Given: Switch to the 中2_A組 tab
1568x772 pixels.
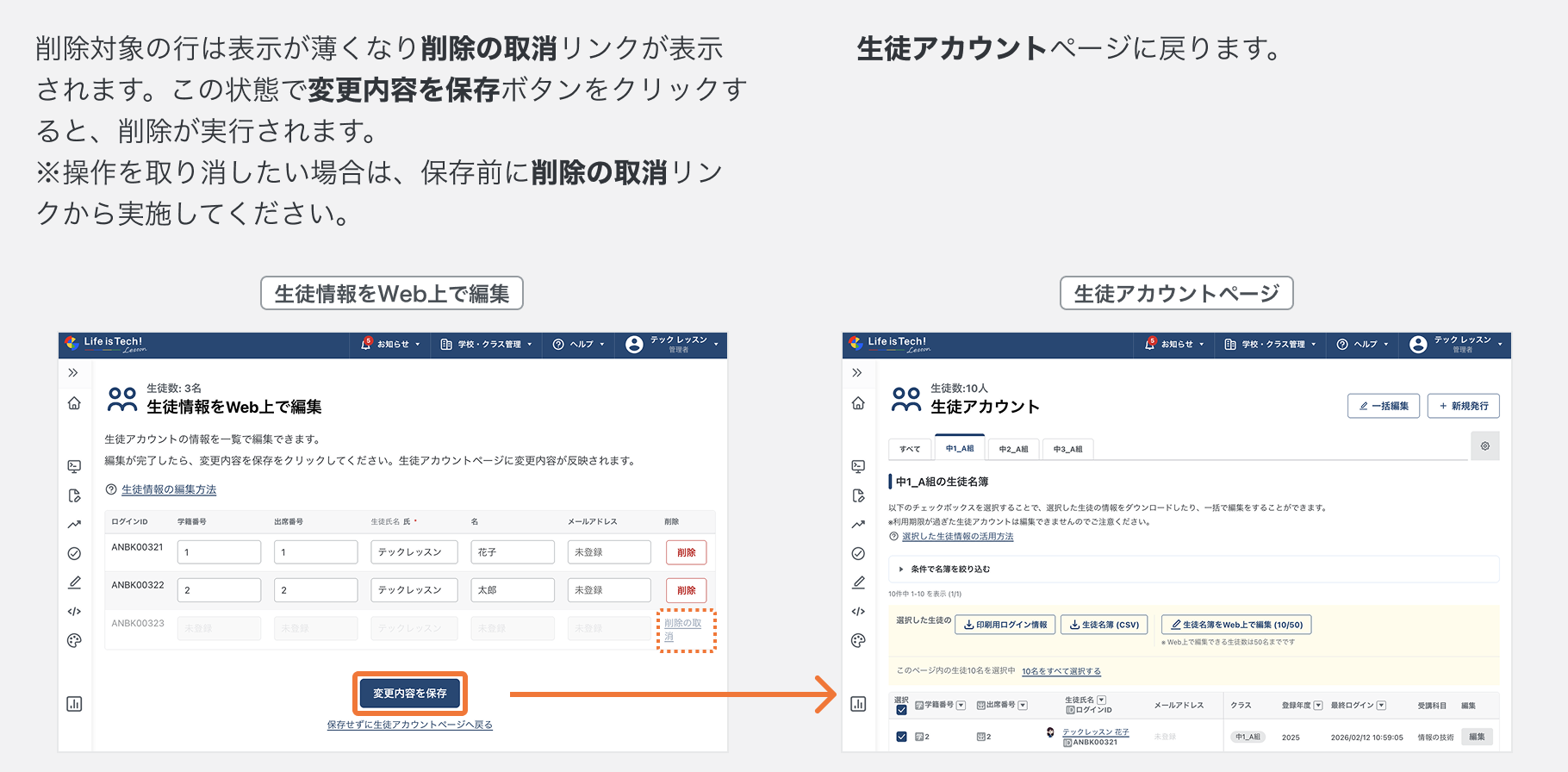Looking at the screenshot, I should (x=1013, y=449).
